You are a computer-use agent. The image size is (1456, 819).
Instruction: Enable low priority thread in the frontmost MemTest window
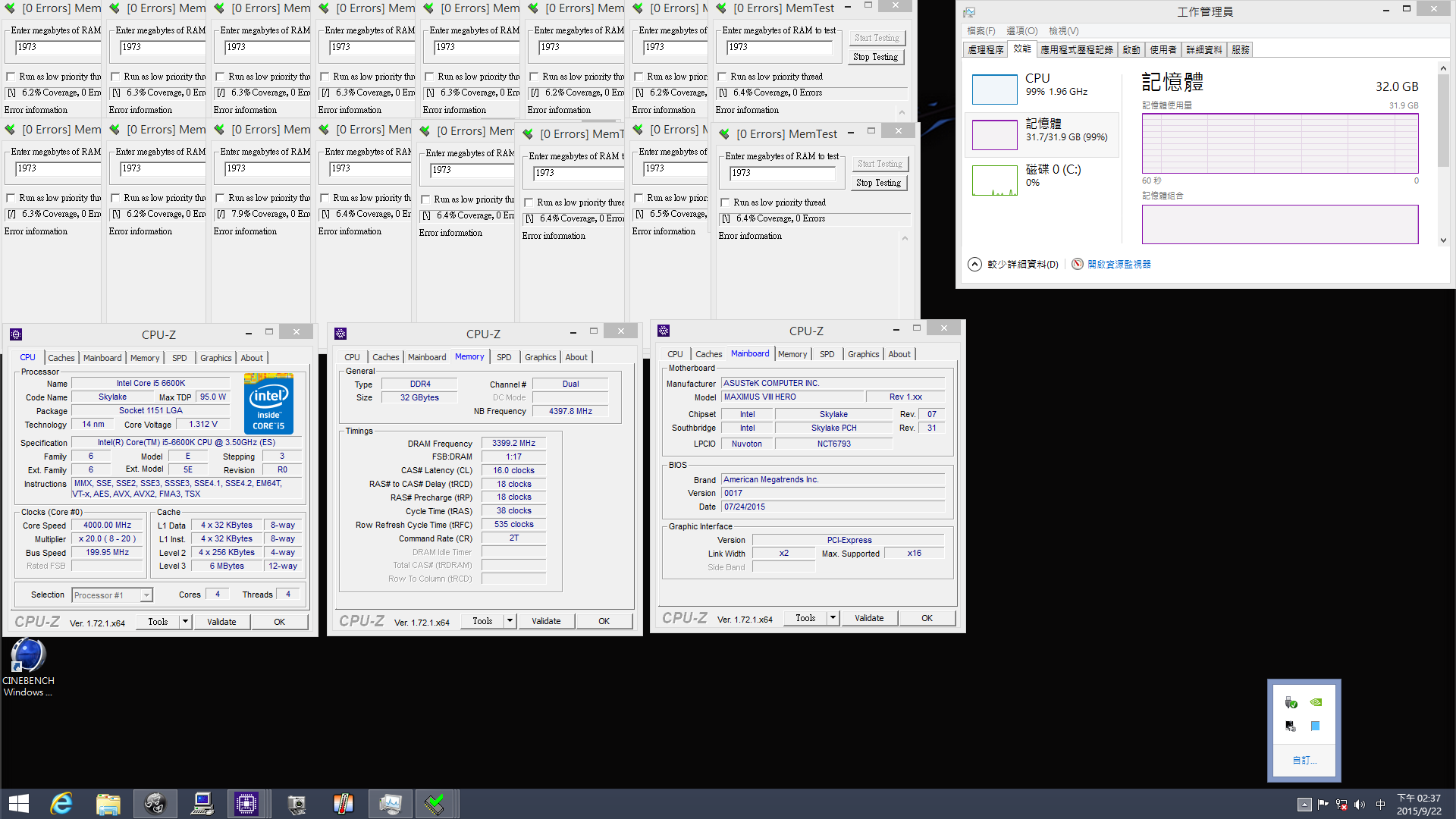pos(726,202)
